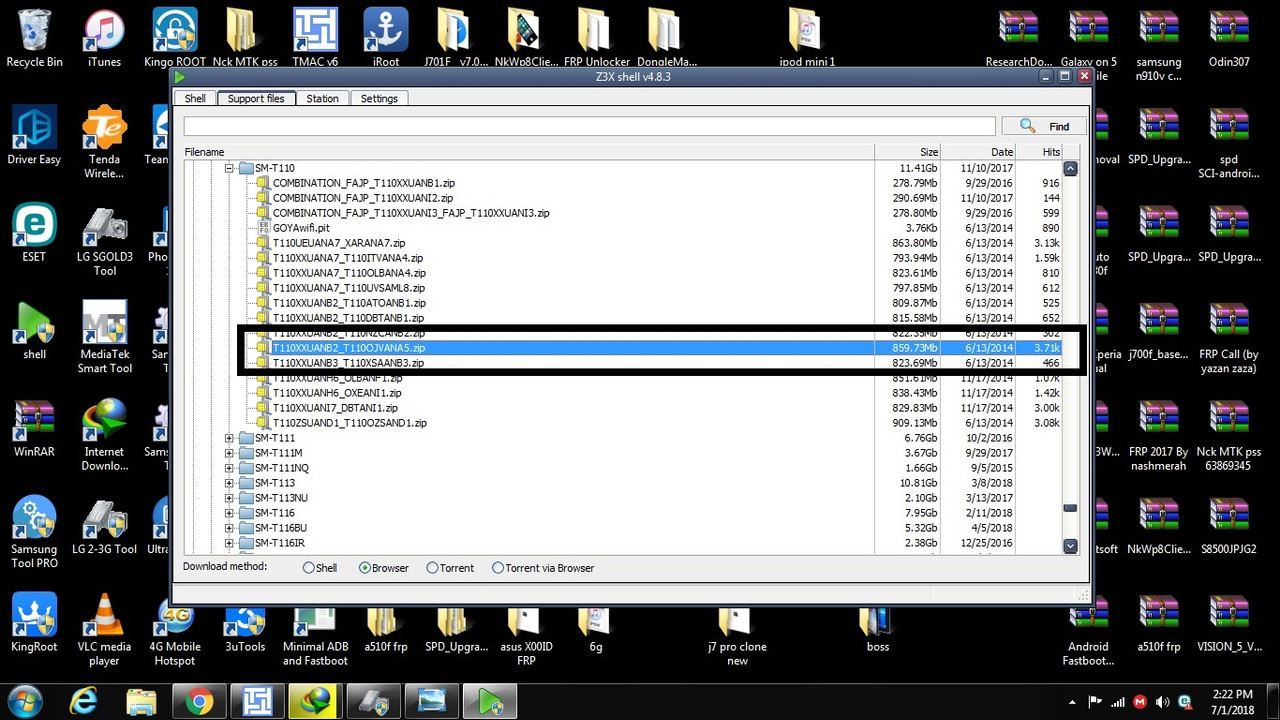
Task: Open VLC media player desktop shortcut
Action: click(x=104, y=630)
